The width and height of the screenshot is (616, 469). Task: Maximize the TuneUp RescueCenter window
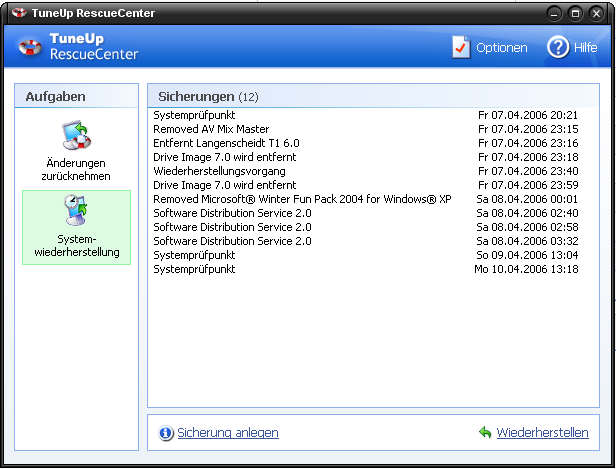point(575,14)
